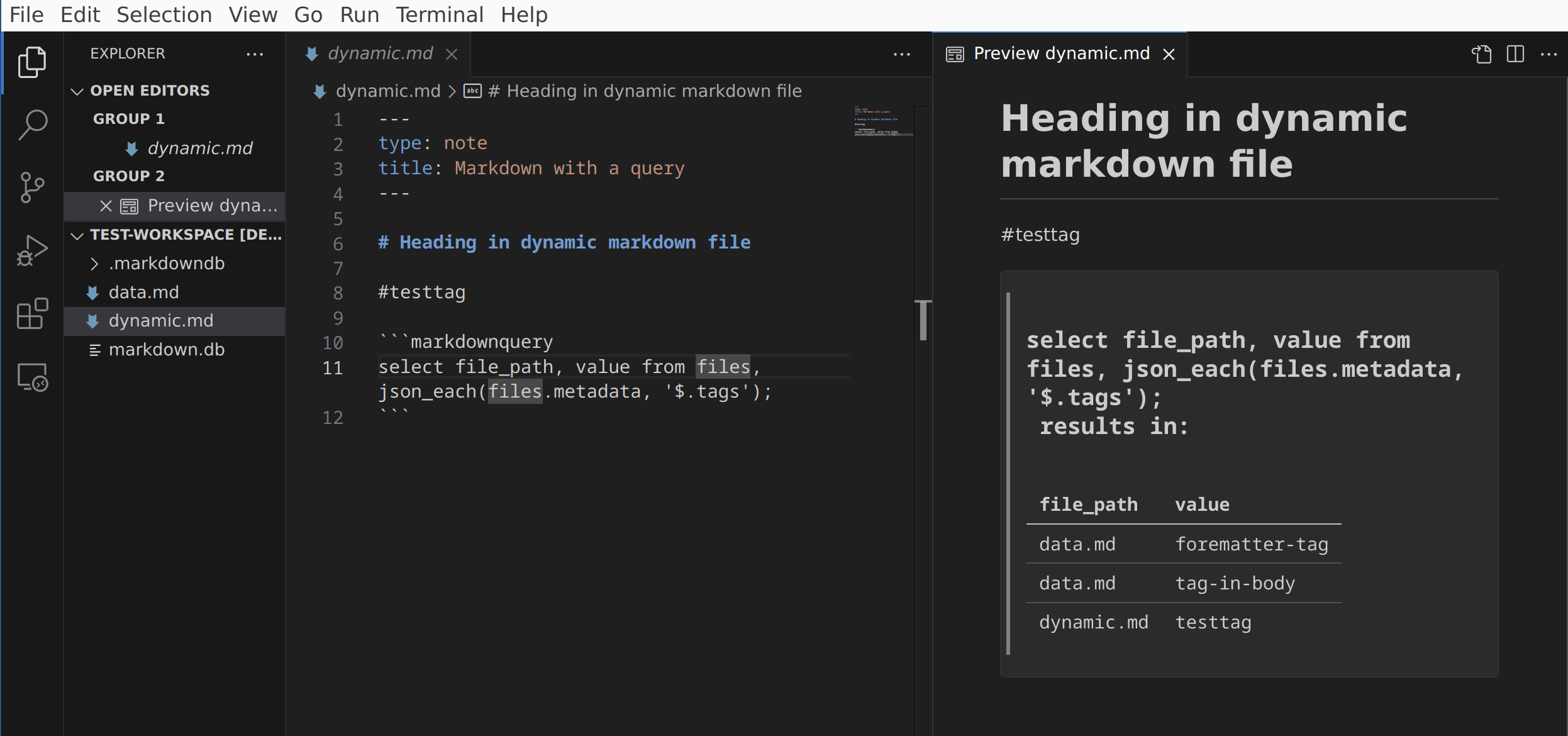Click the ```markdownquery line in editor
1568x736 pixels.
pyautogui.click(x=465, y=342)
